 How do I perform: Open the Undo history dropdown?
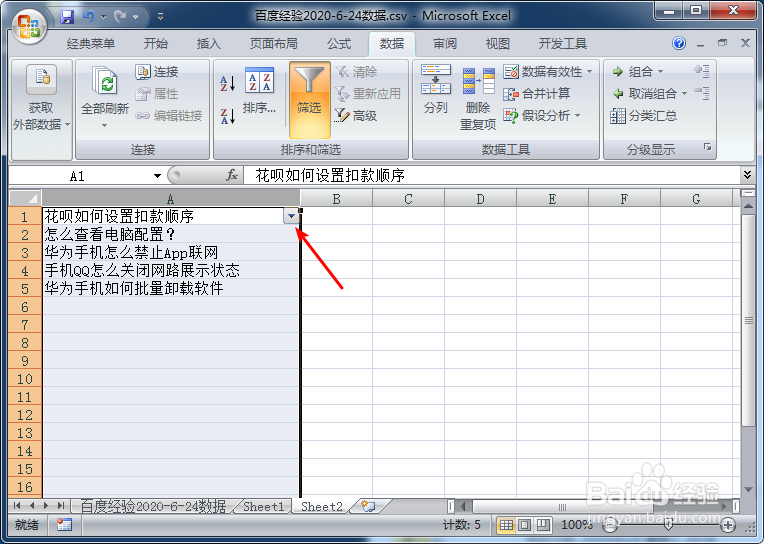pyautogui.click(x=103, y=17)
